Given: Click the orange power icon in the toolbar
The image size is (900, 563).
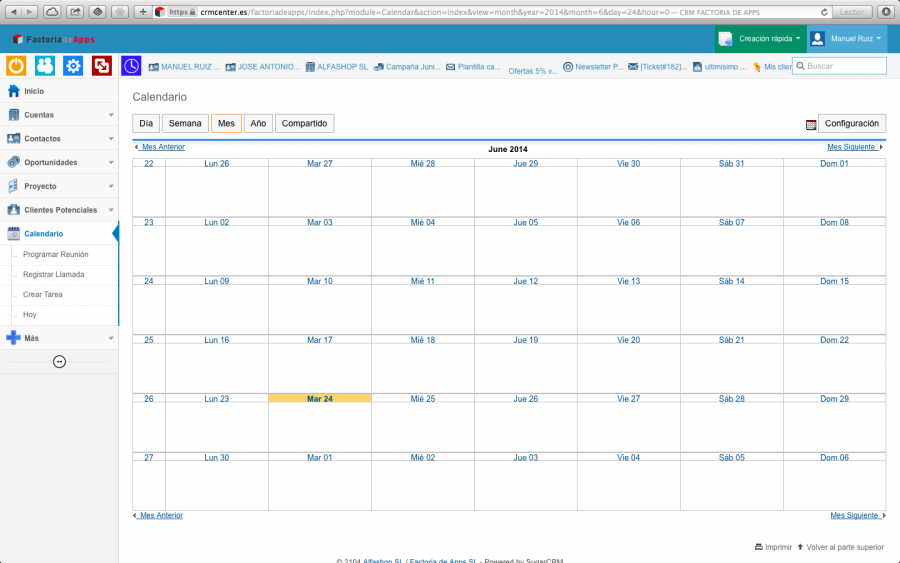Looking at the screenshot, I should click(17, 66).
